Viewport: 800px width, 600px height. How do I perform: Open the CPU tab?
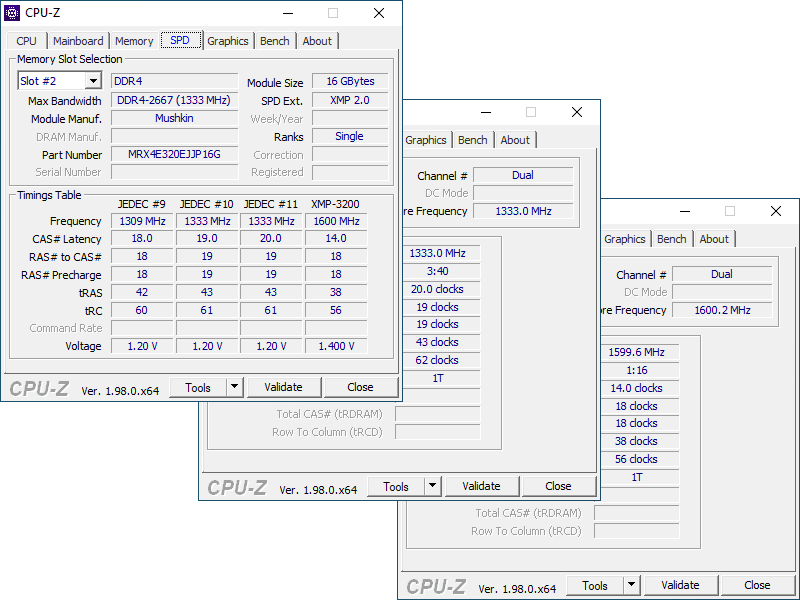(x=27, y=41)
